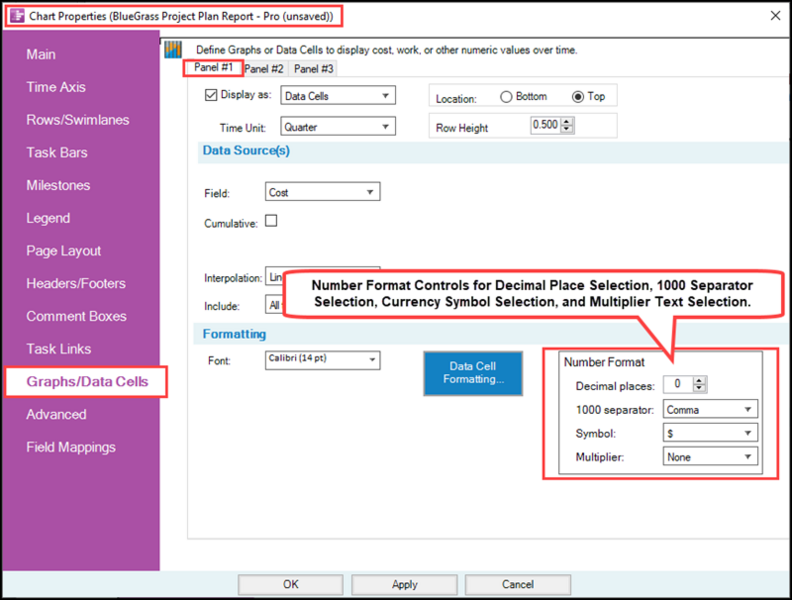
Task: Decrease Decimal places with down arrow
Action: coord(700,388)
